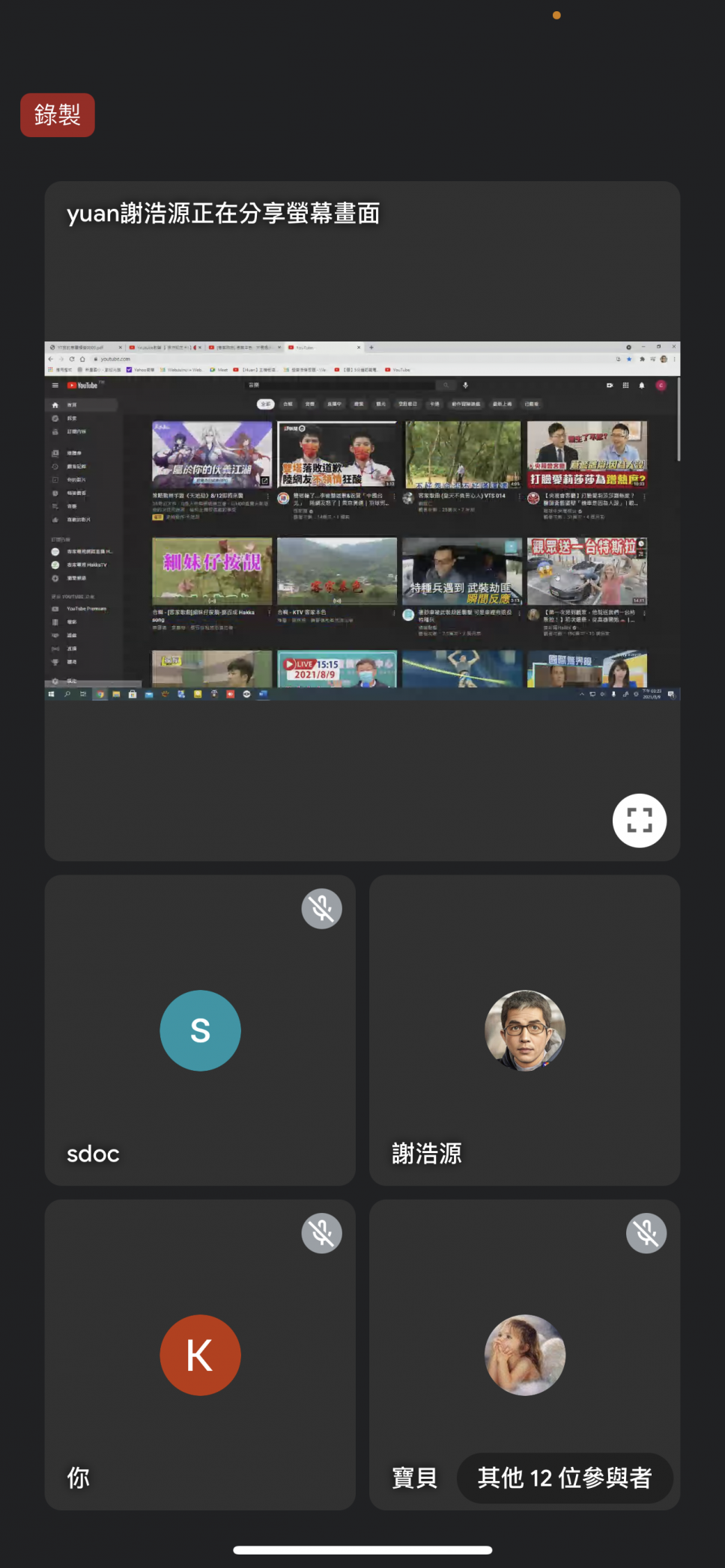The width and height of the screenshot is (725, 1568).
Task: Tap the yuan謝浩源正在分享螢幕畫面 title
Action: 223,214
